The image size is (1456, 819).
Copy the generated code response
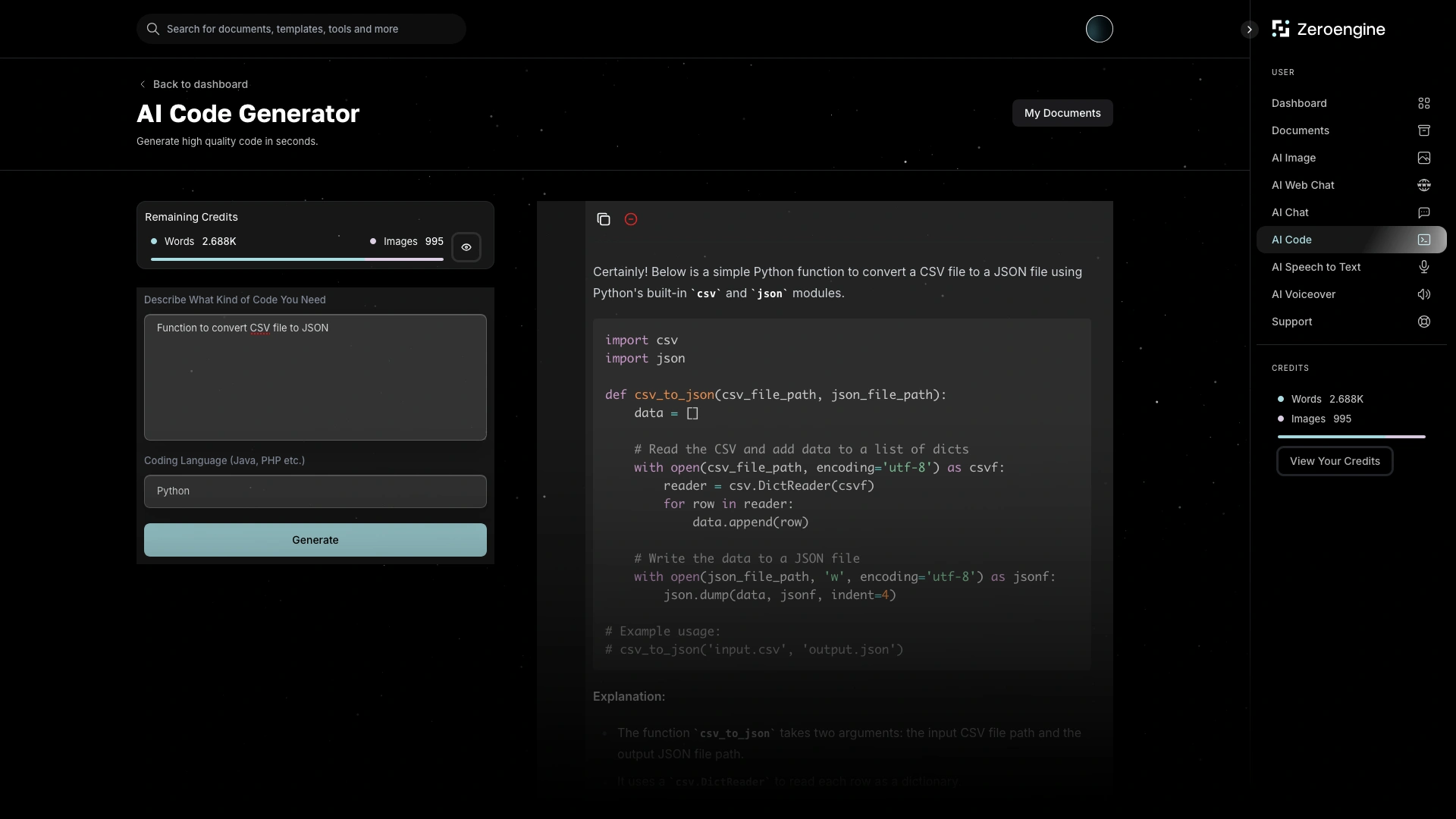pyautogui.click(x=604, y=219)
